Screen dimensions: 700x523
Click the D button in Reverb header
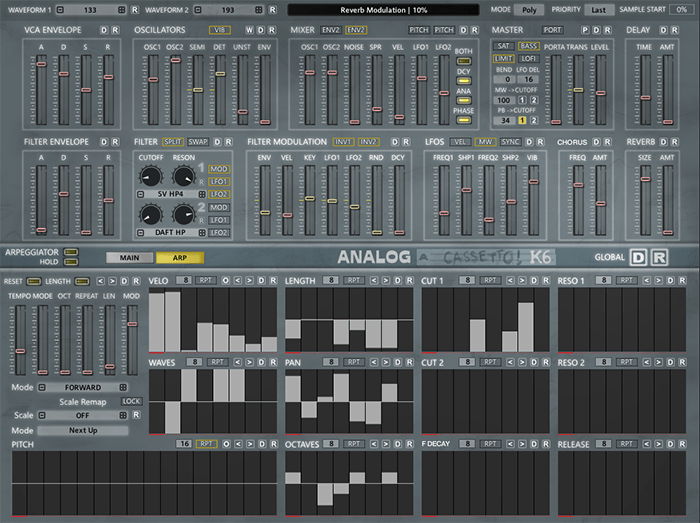click(664, 142)
